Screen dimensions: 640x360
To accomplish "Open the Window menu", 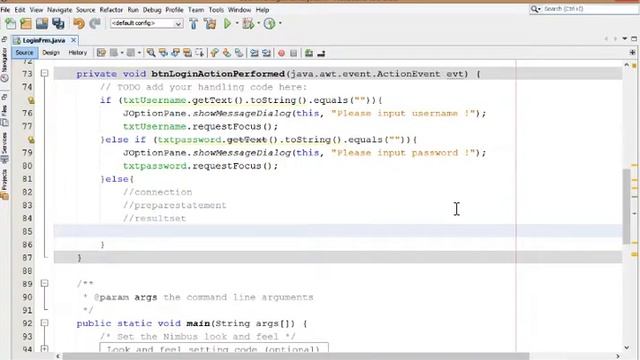I will click(239, 9).
